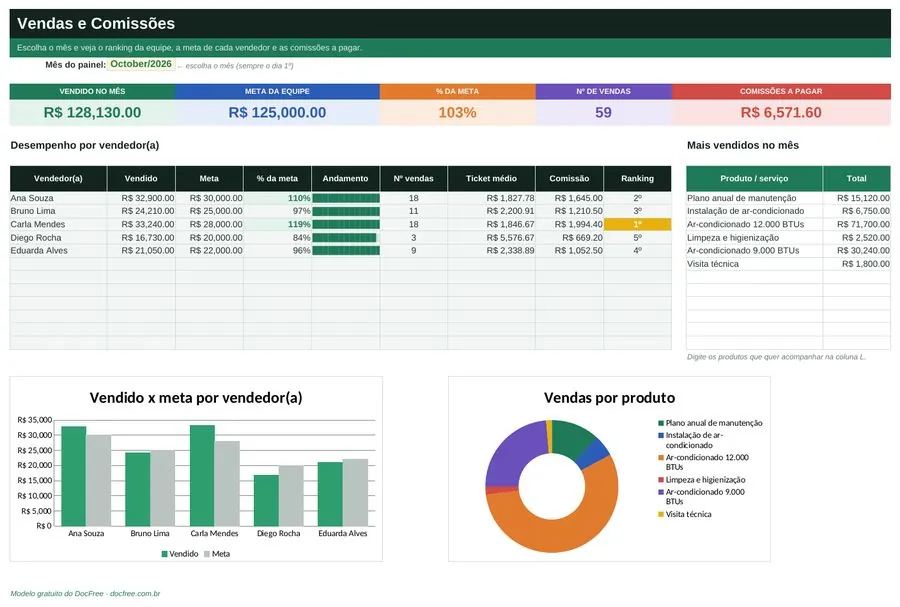Click the Limpeza e higienização product row
The image size is (900, 607).
point(788,238)
